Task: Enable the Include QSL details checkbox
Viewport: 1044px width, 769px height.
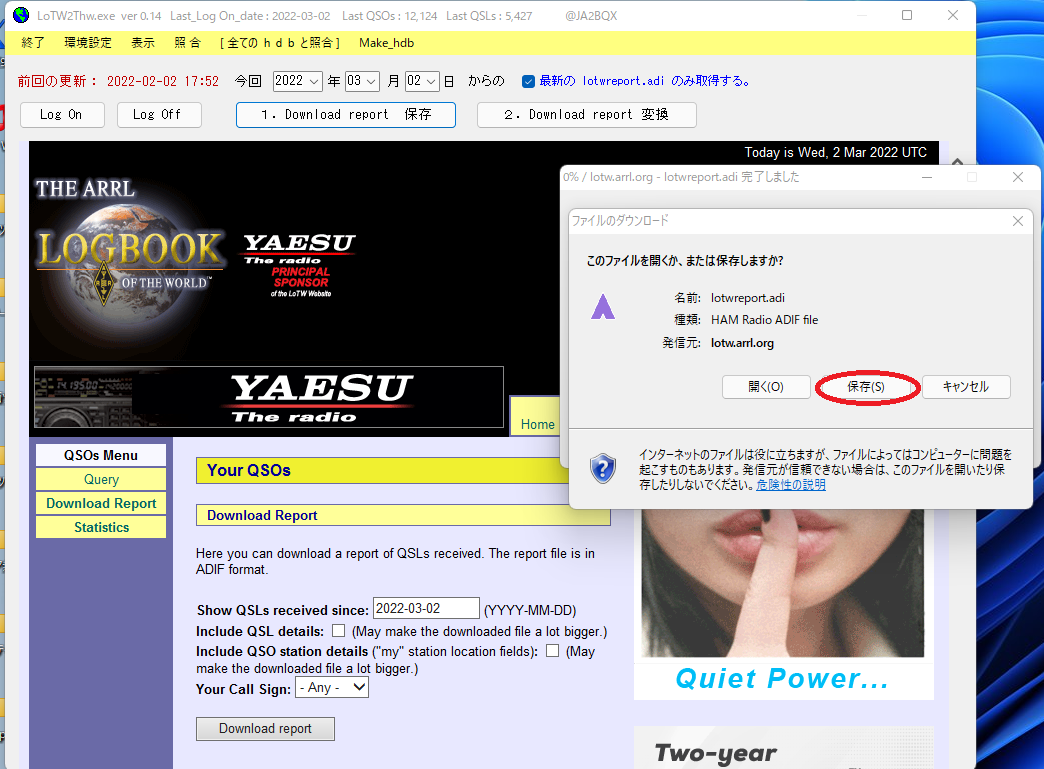Action: point(338,630)
